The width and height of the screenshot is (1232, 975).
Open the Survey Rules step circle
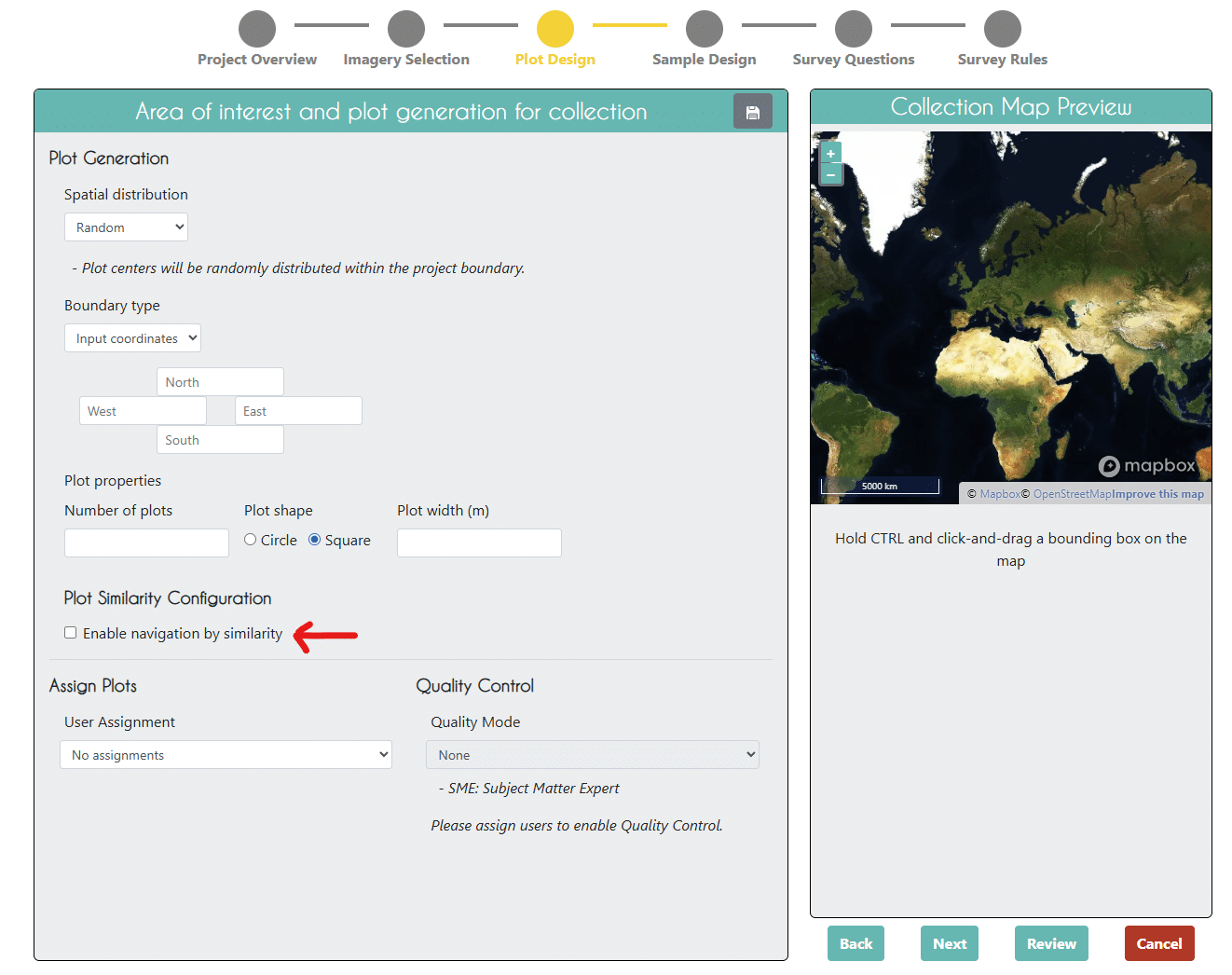tap(1003, 29)
